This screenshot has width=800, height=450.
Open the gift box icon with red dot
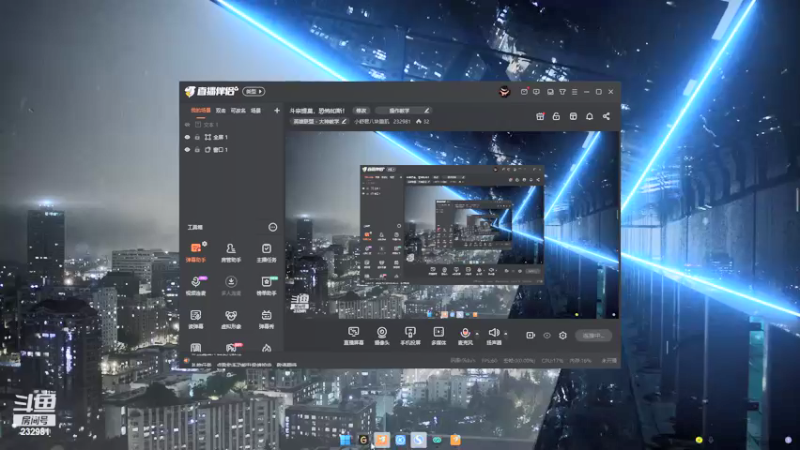[540, 116]
